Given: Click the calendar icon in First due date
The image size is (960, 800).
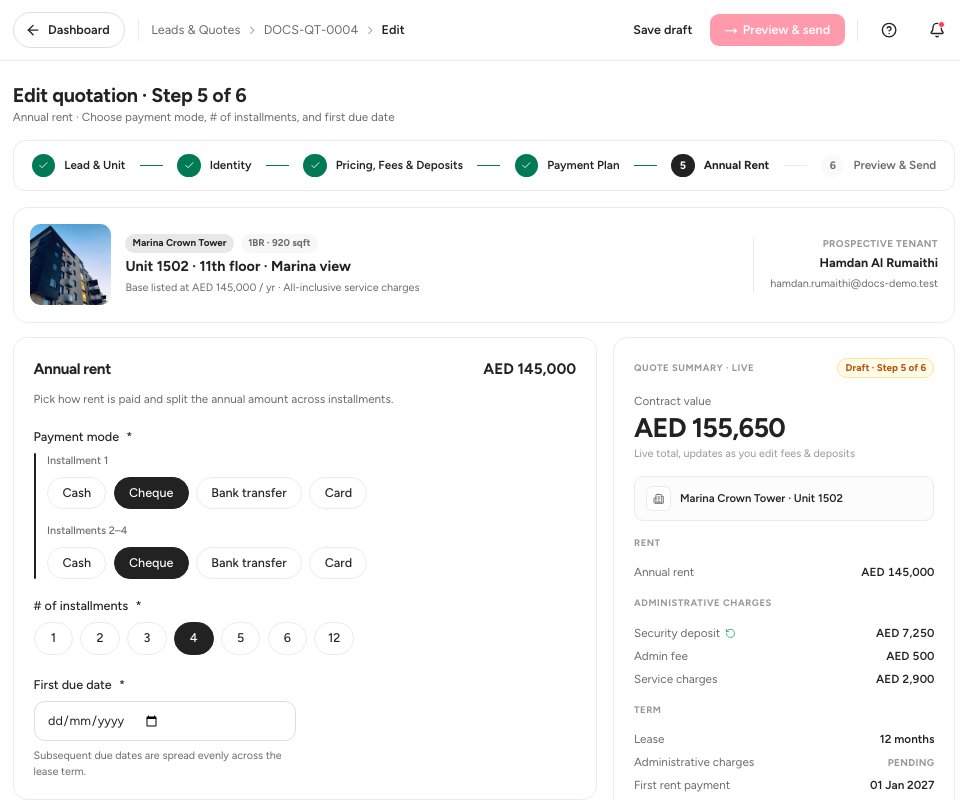Looking at the screenshot, I should (151, 721).
